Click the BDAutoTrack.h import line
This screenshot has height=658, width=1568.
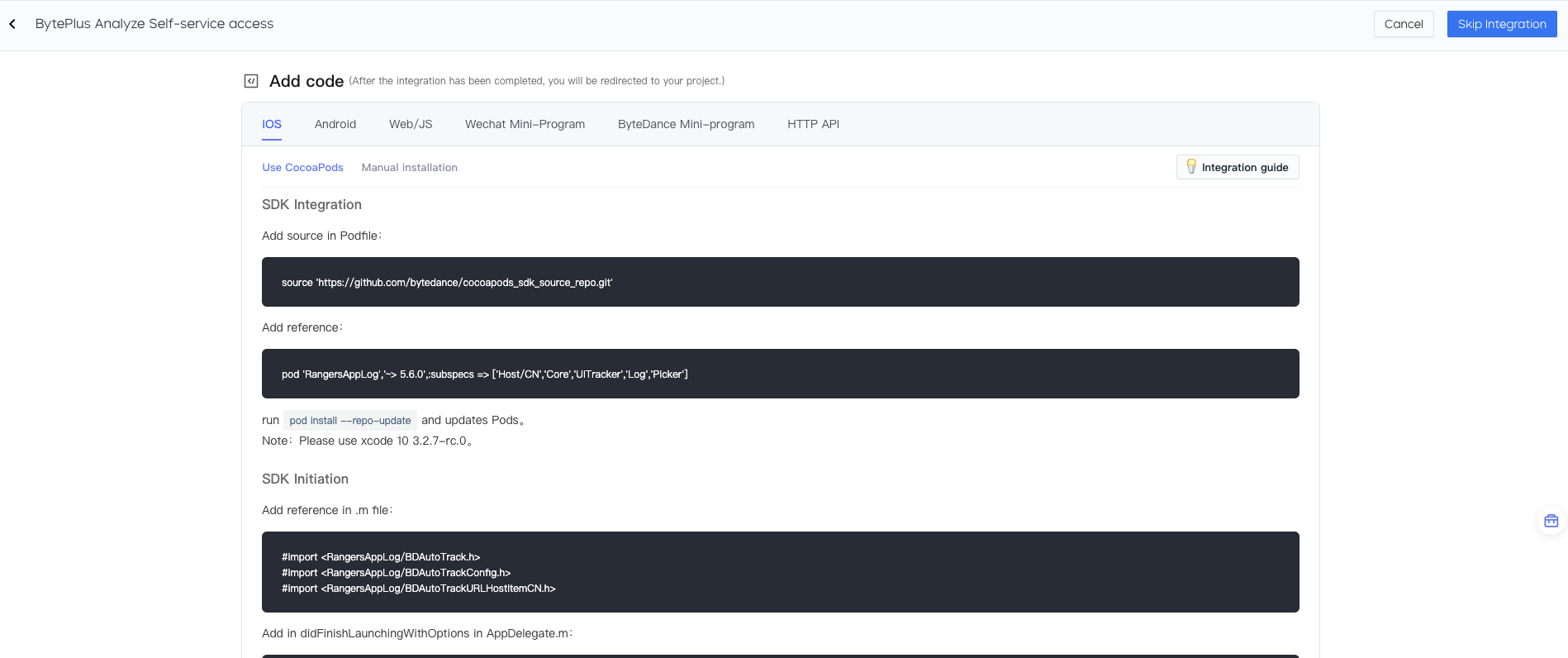pos(381,557)
